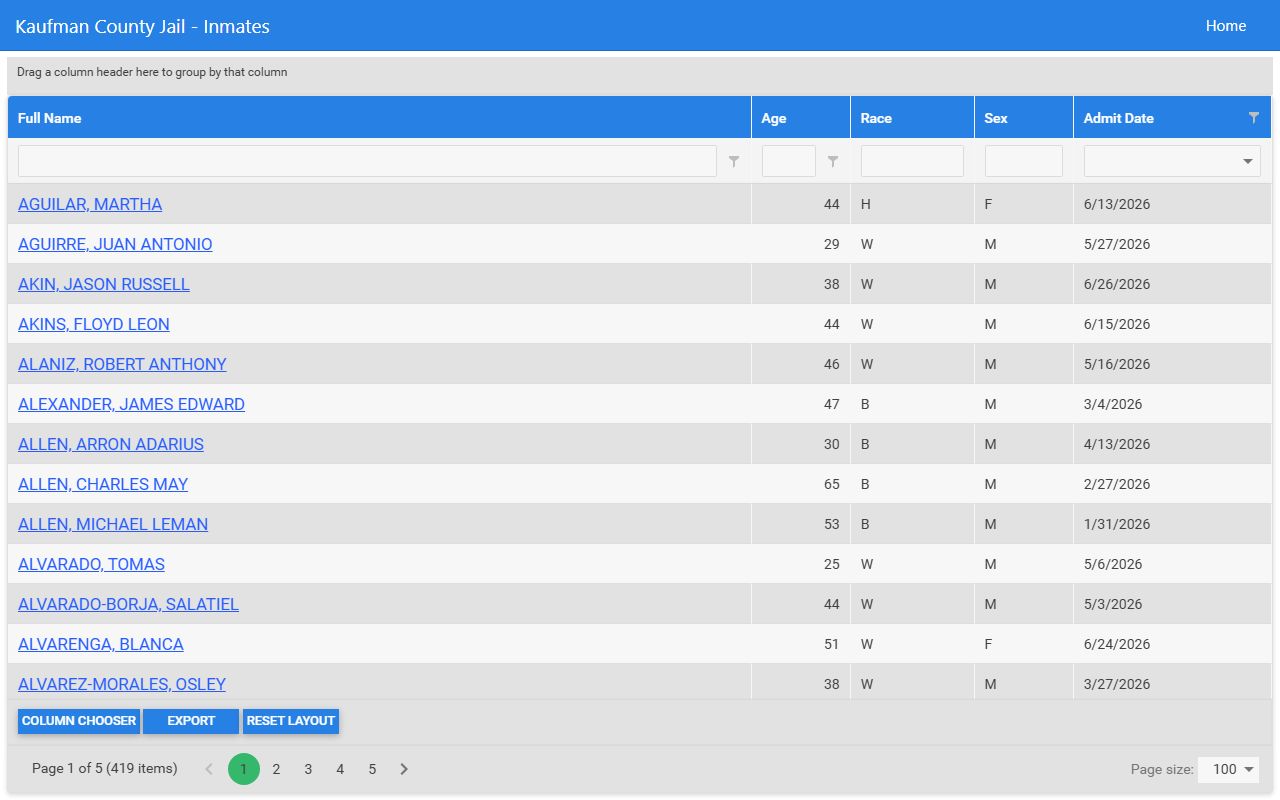The width and height of the screenshot is (1280, 800).
Task: Click age 25 in ALVARADO, TOMAS row
Action: coord(832,564)
